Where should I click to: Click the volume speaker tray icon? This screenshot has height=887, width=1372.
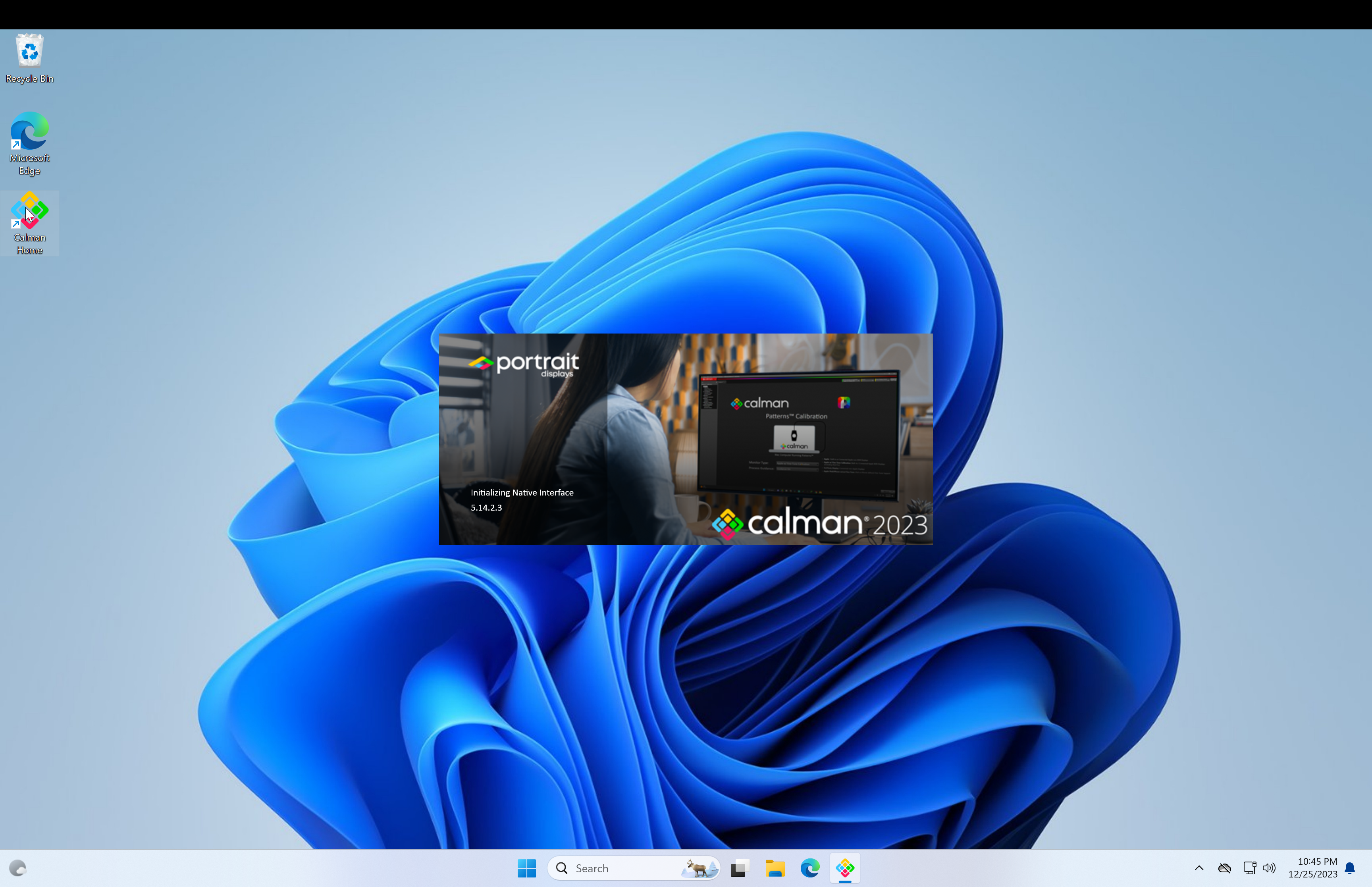(x=1269, y=868)
